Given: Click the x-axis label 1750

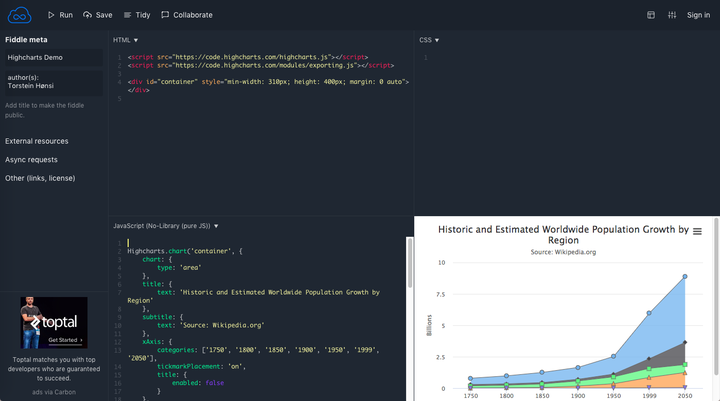Looking at the screenshot, I should tap(471, 395).
